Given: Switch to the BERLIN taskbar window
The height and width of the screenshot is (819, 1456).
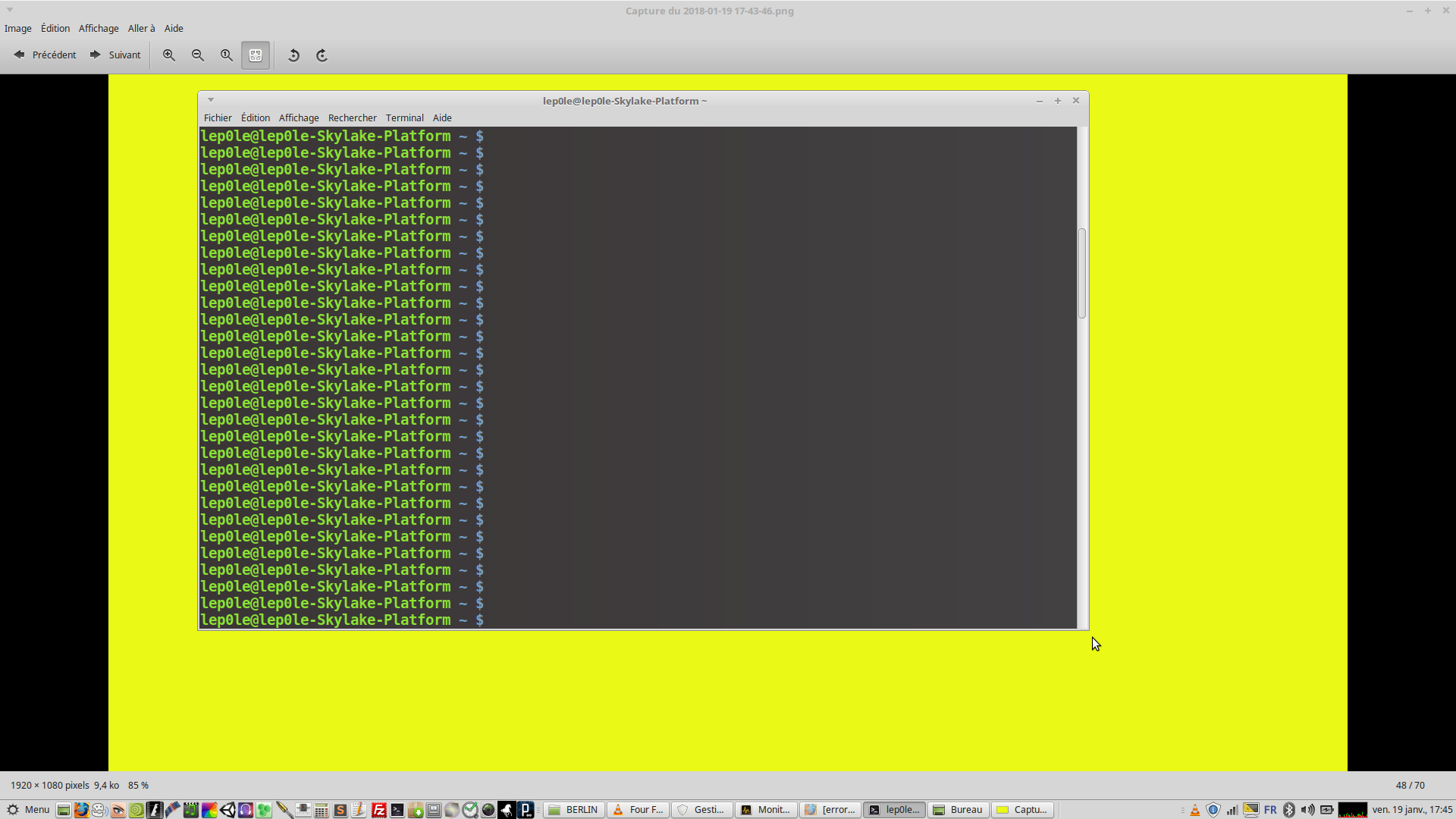Looking at the screenshot, I should (x=574, y=810).
